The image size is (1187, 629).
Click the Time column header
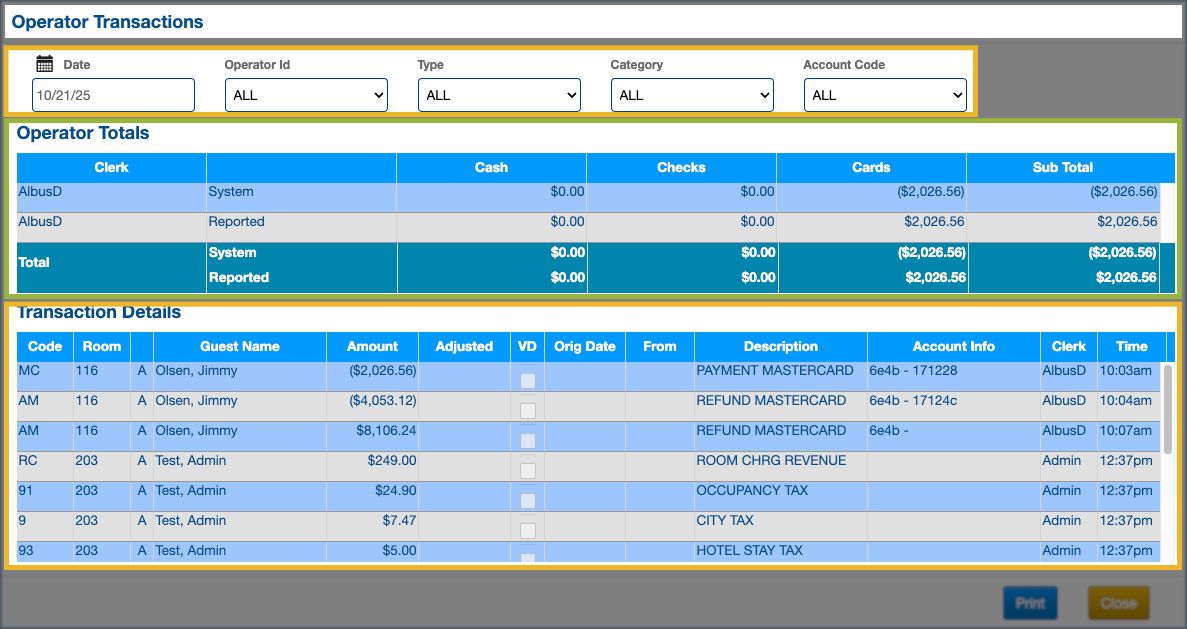(x=1131, y=347)
